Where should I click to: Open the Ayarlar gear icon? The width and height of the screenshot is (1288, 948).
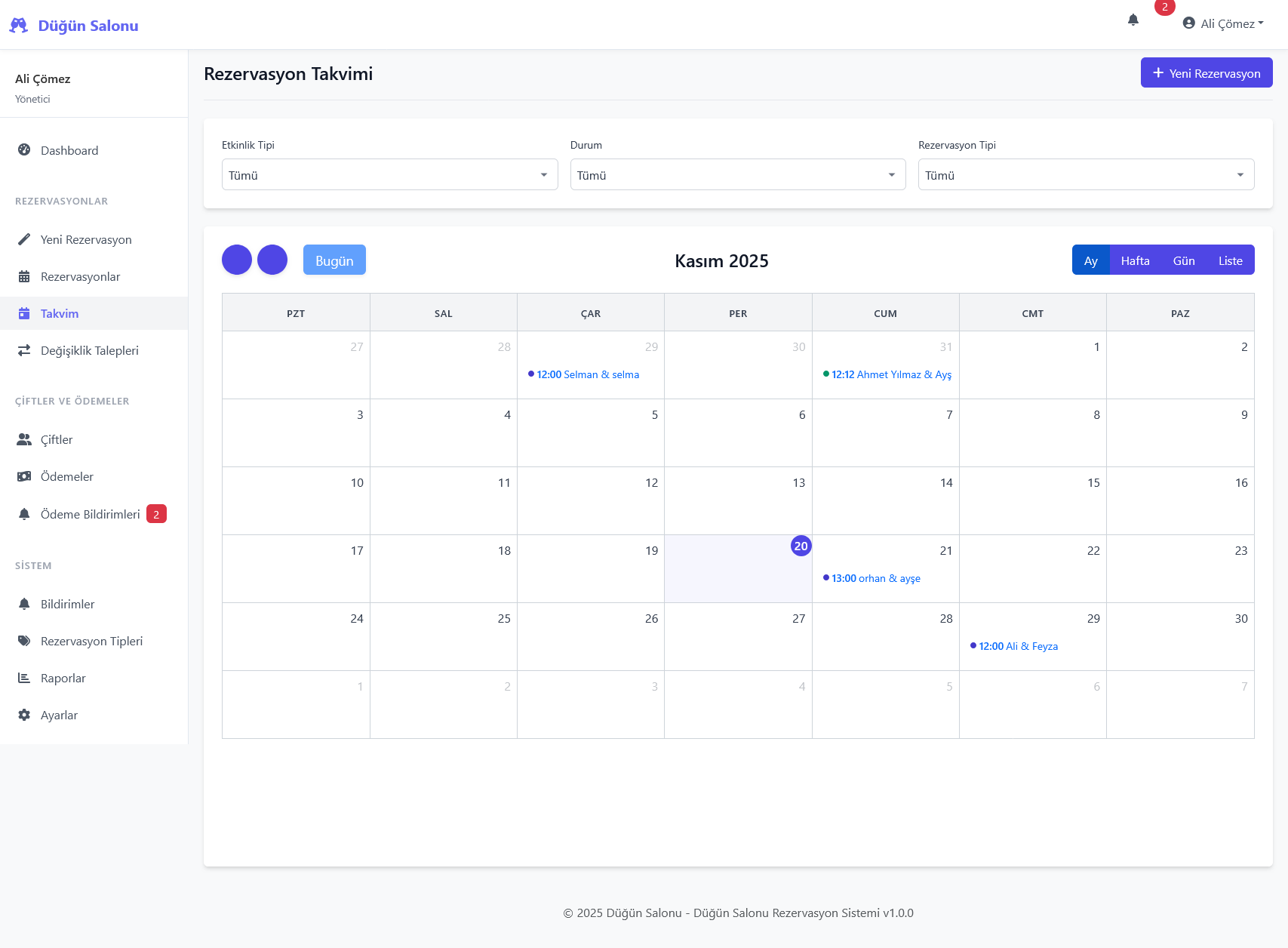pos(24,715)
